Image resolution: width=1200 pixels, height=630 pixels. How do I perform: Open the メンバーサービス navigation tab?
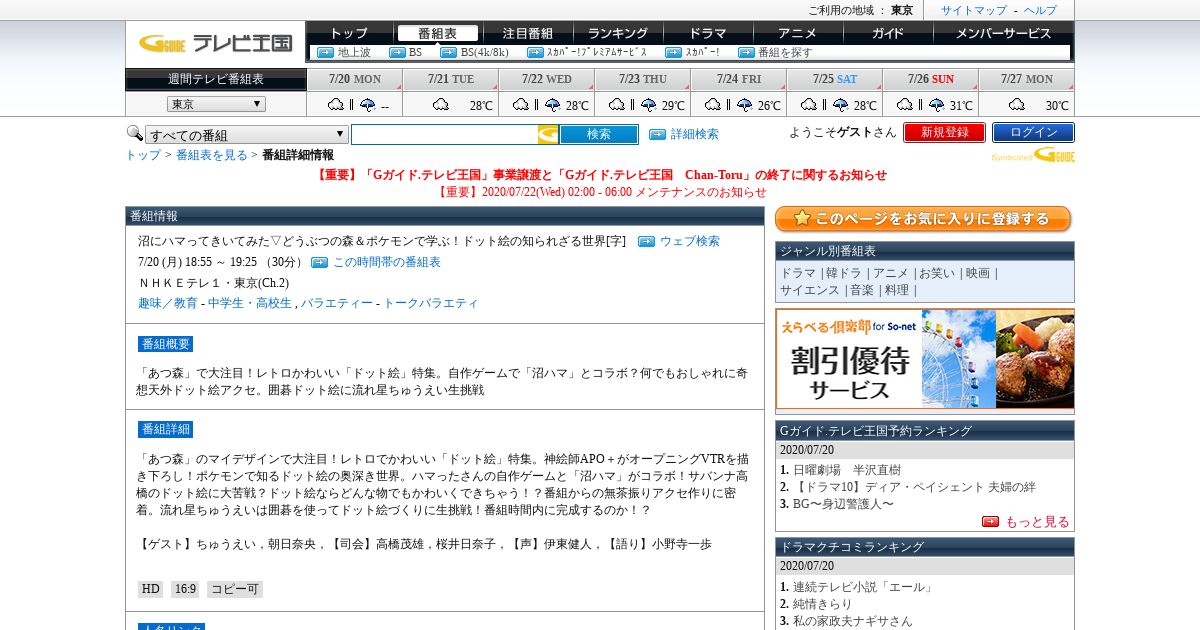[1003, 33]
